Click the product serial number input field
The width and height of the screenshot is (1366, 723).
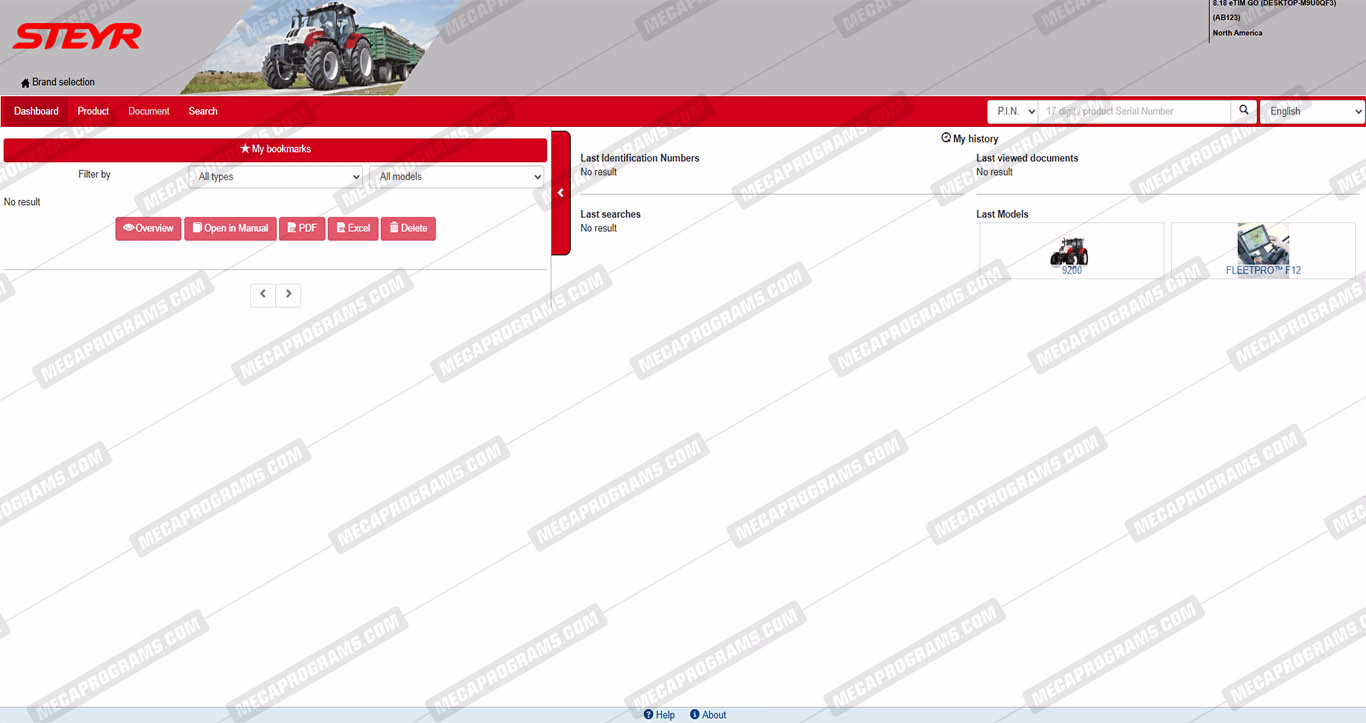coord(1134,111)
